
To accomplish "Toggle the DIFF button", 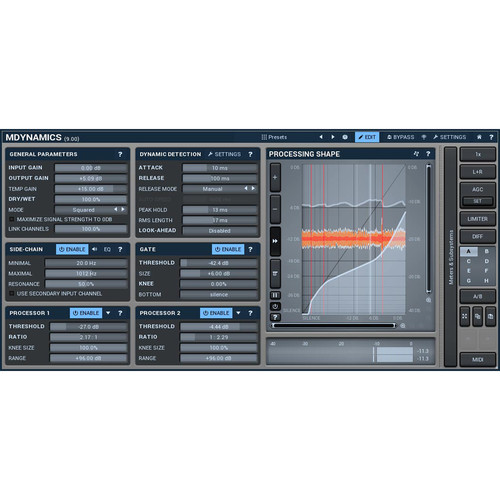I will [x=478, y=236].
